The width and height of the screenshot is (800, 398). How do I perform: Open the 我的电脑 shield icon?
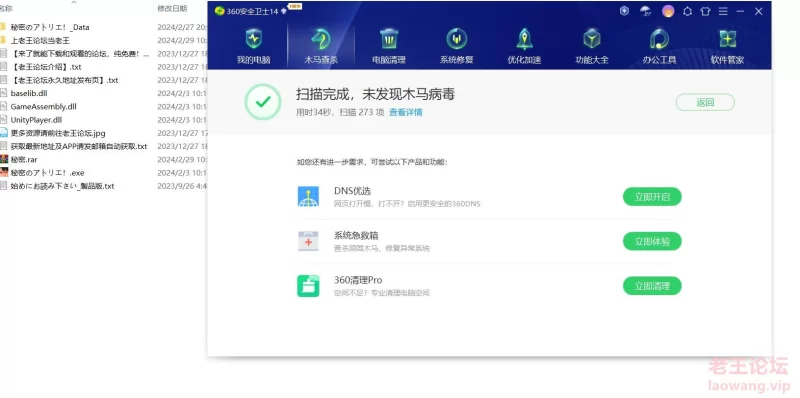coord(254,39)
